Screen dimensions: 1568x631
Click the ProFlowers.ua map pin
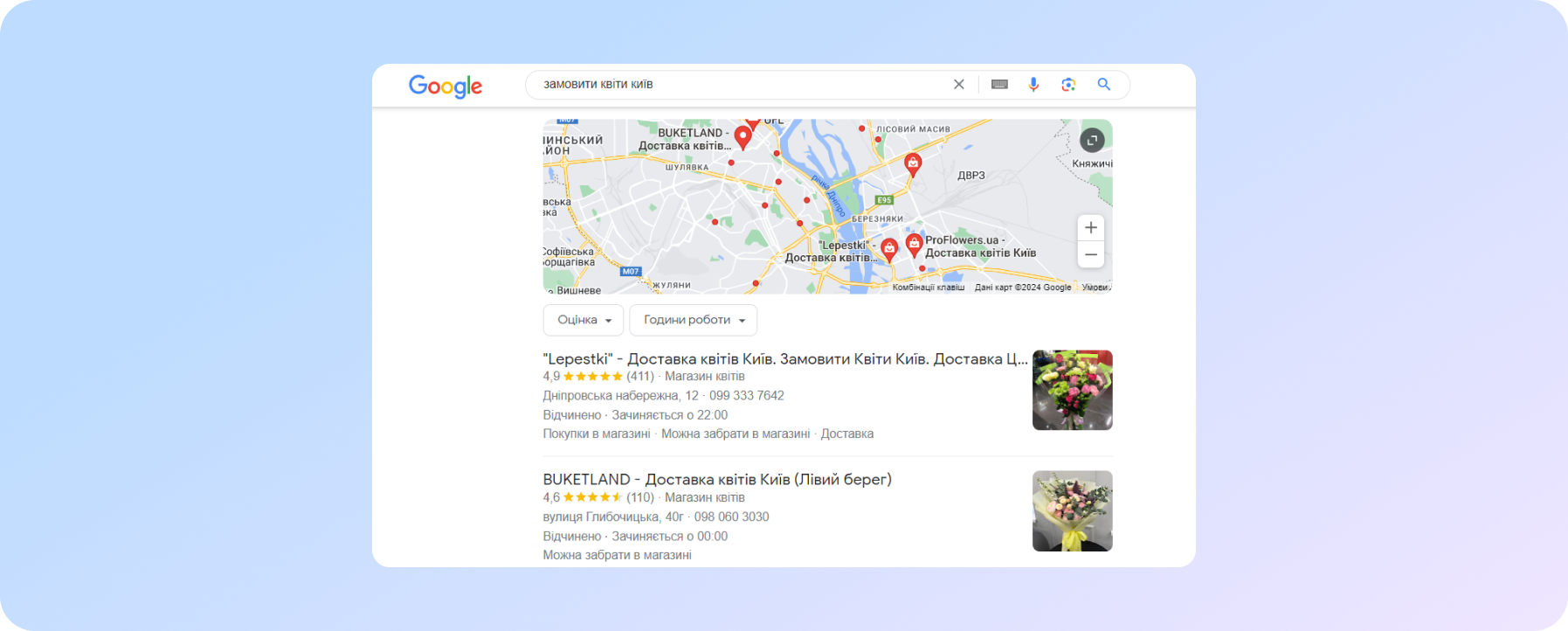[x=914, y=245]
